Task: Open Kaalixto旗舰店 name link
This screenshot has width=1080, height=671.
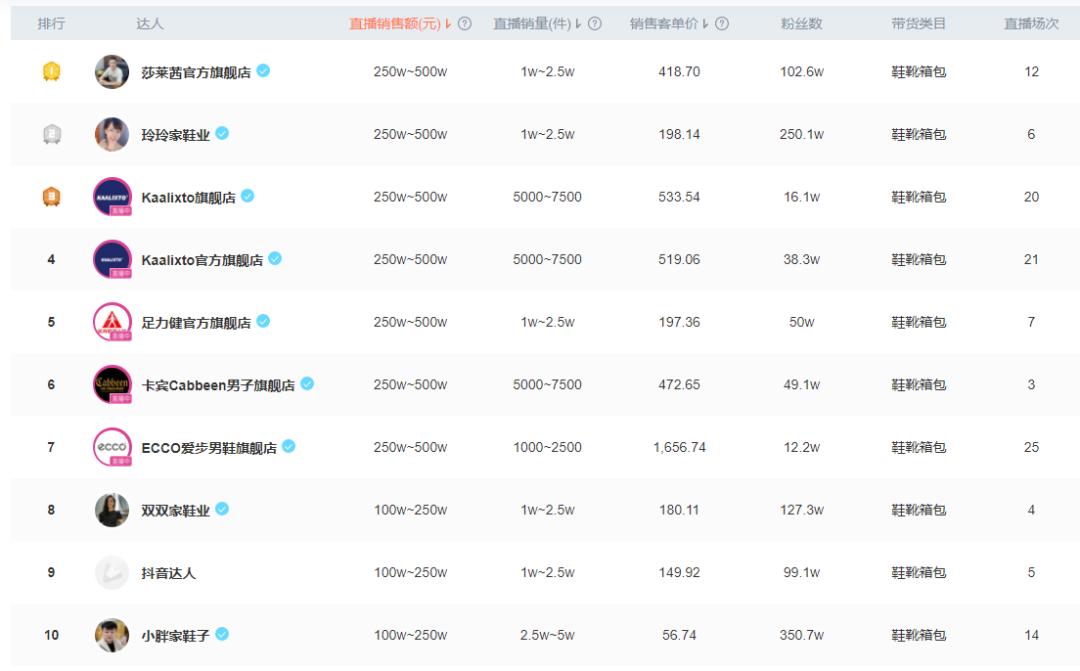Action: pos(188,198)
